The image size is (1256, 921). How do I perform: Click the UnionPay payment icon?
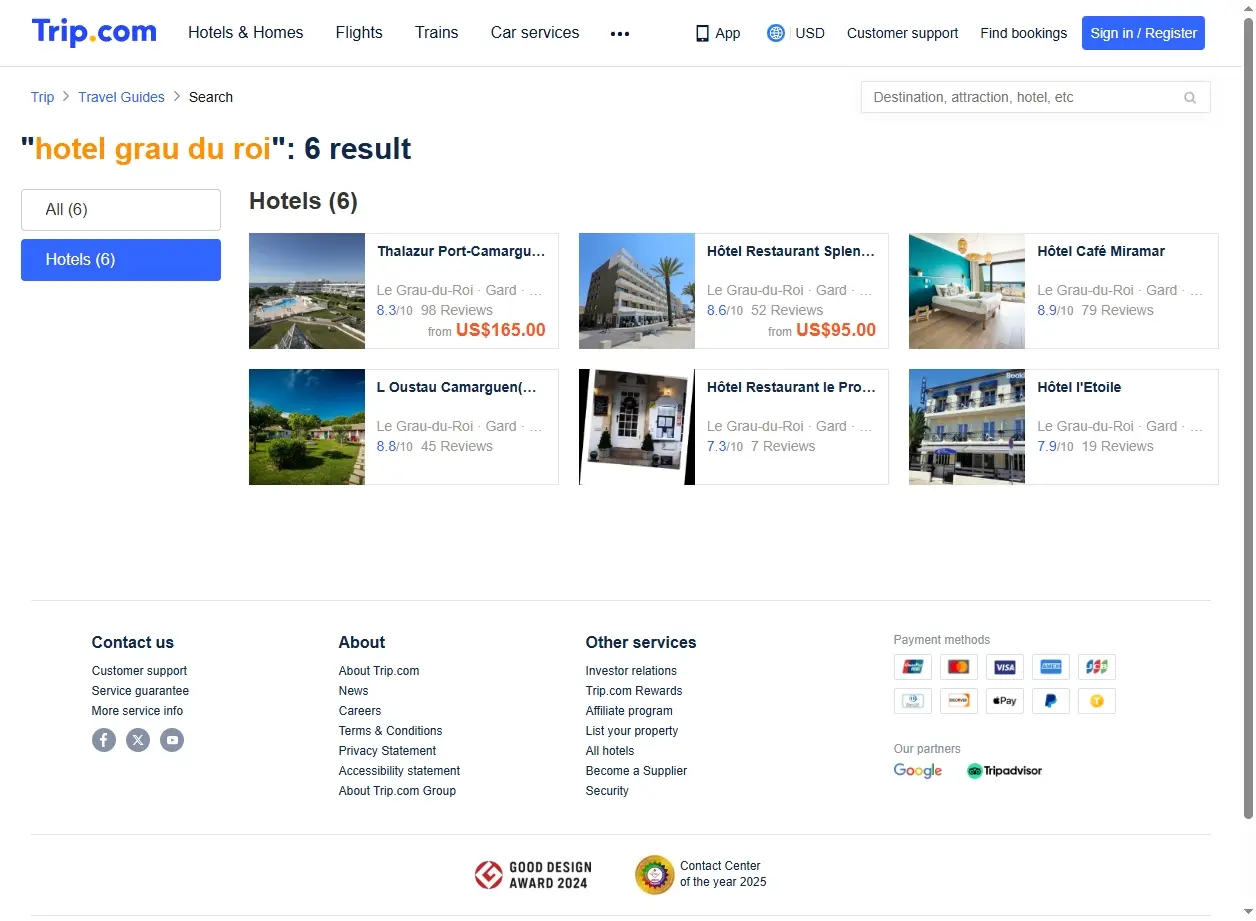click(x=913, y=667)
